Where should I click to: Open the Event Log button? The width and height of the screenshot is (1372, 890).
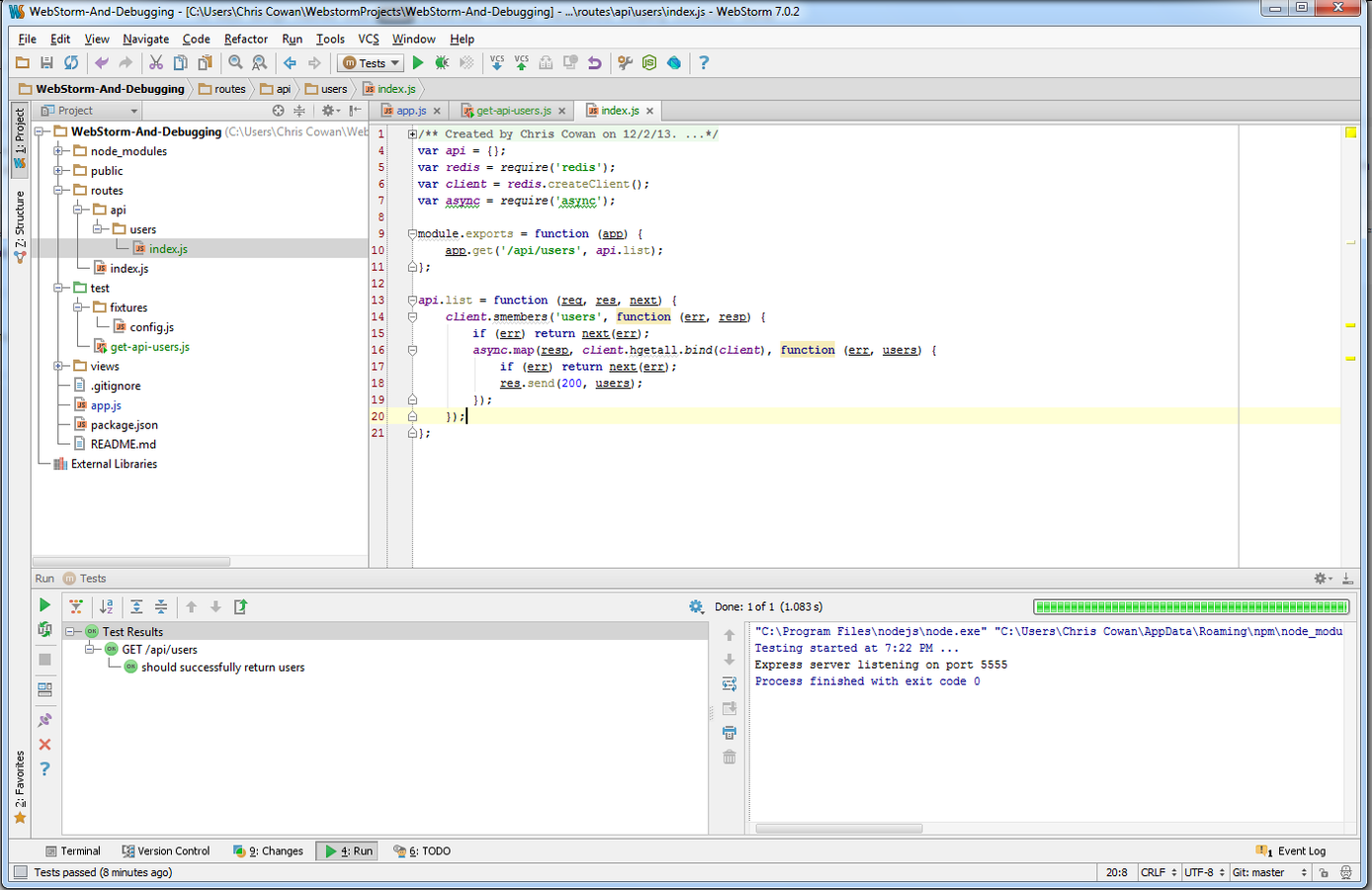[x=1291, y=850]
